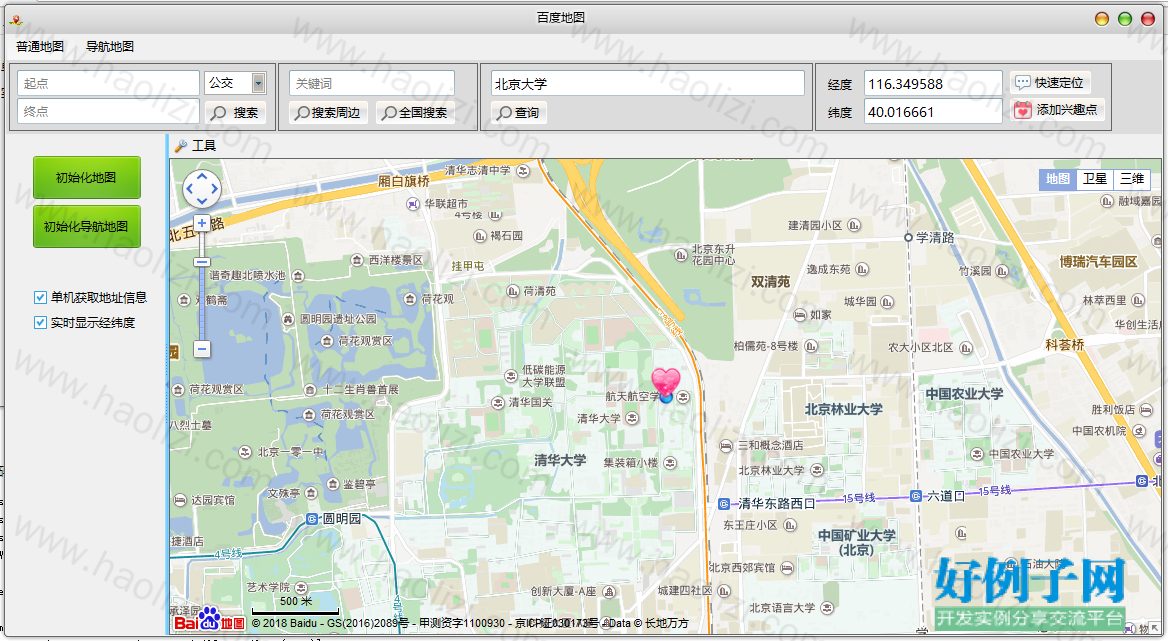1168x641 pixels.
Task: Click the 清华大学 map label
Action: pos(560,460)
